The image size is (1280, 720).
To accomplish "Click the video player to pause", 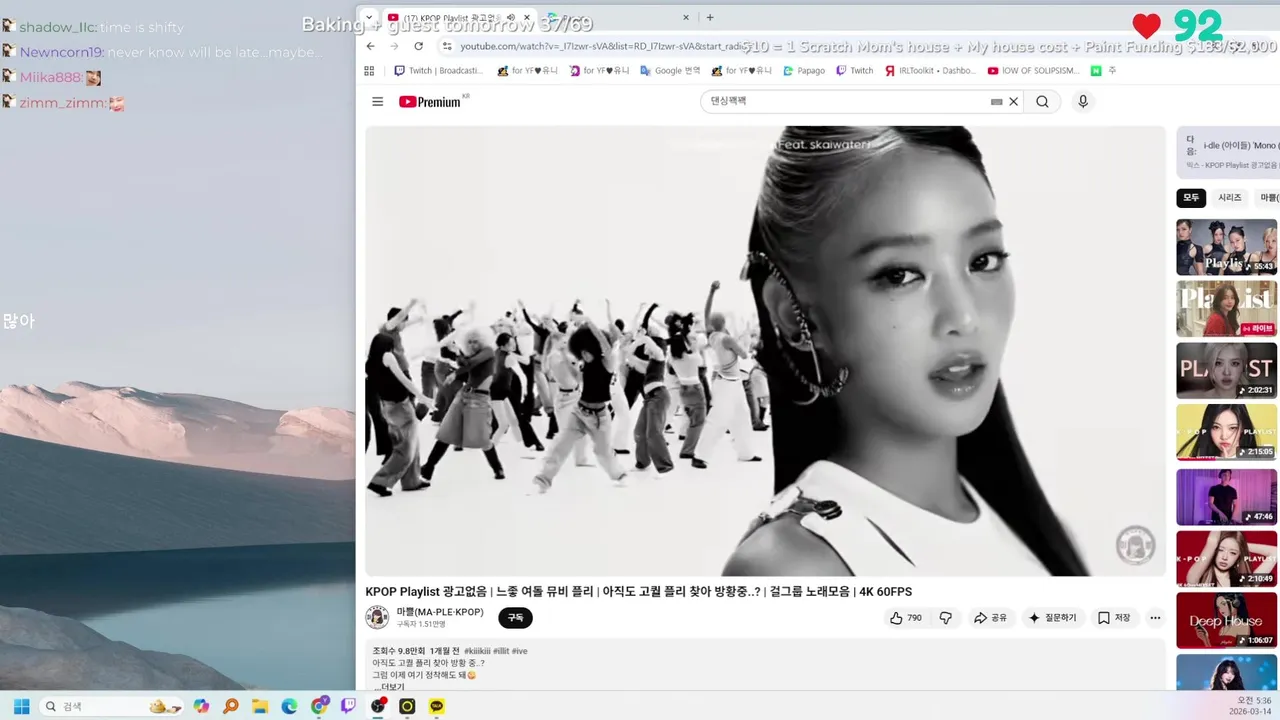I will (765, 350).
